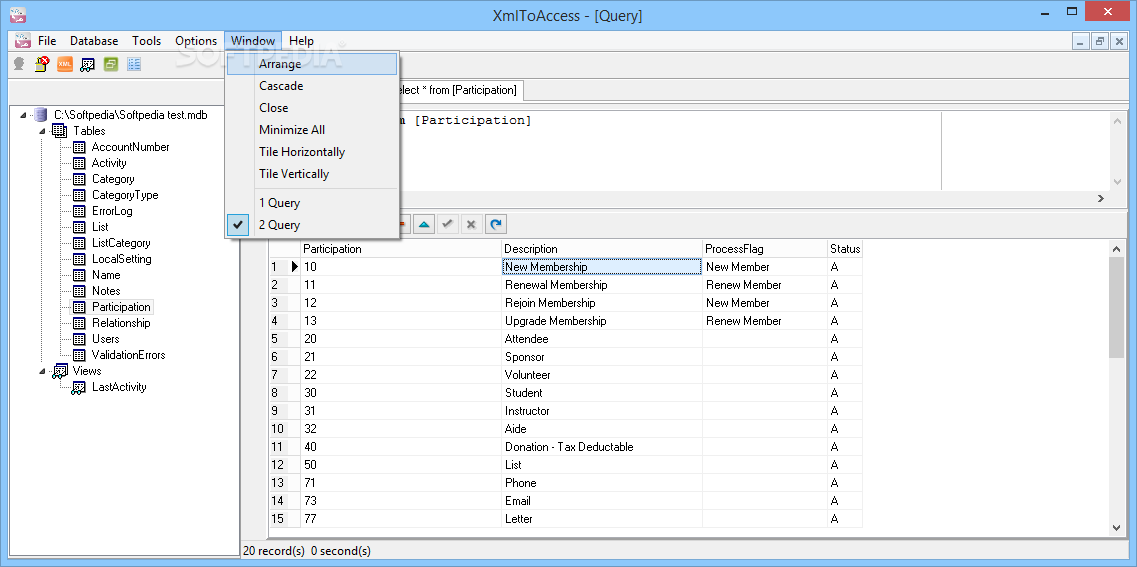The width and height of the screenshot is (1137, 567).
Task: Select the Participation table in tree
Action: 121,307
